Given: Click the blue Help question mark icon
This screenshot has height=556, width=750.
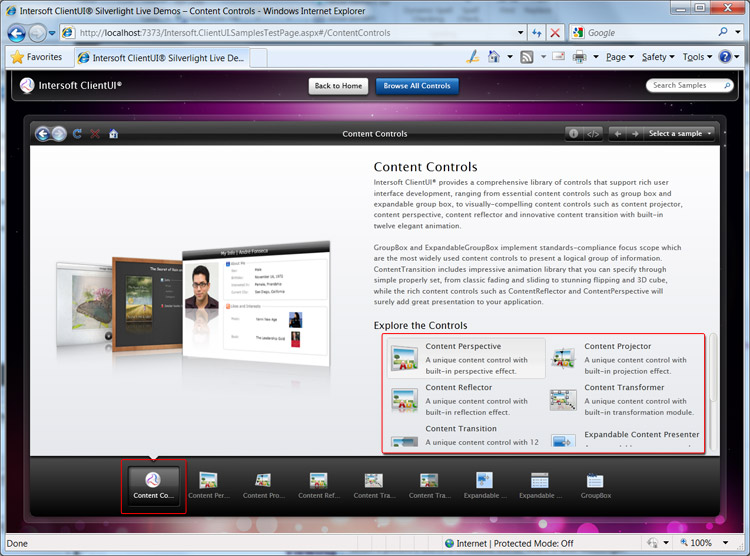Looking at the screenshot, I should (725, 57).
